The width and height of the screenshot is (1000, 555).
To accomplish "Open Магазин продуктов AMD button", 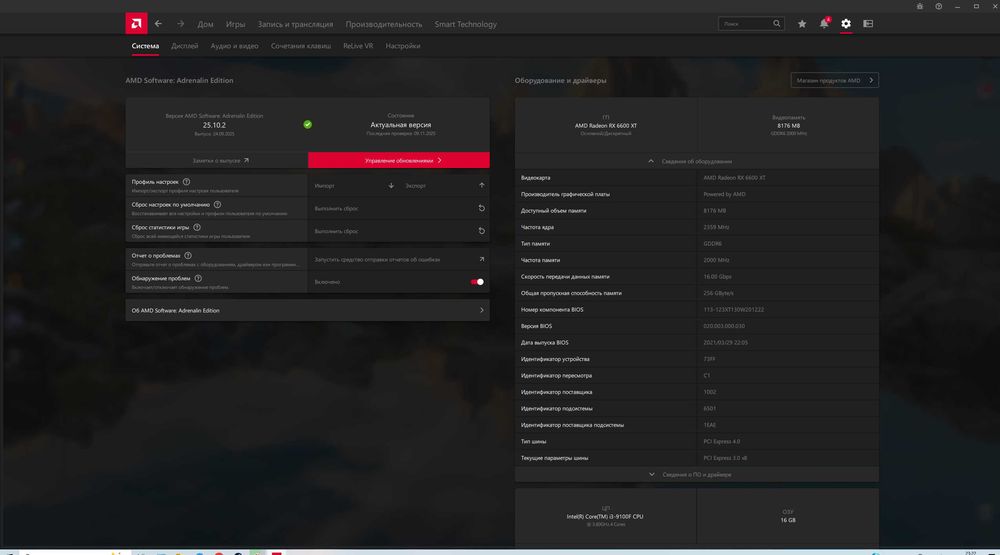I will click(x=834, y=80).
